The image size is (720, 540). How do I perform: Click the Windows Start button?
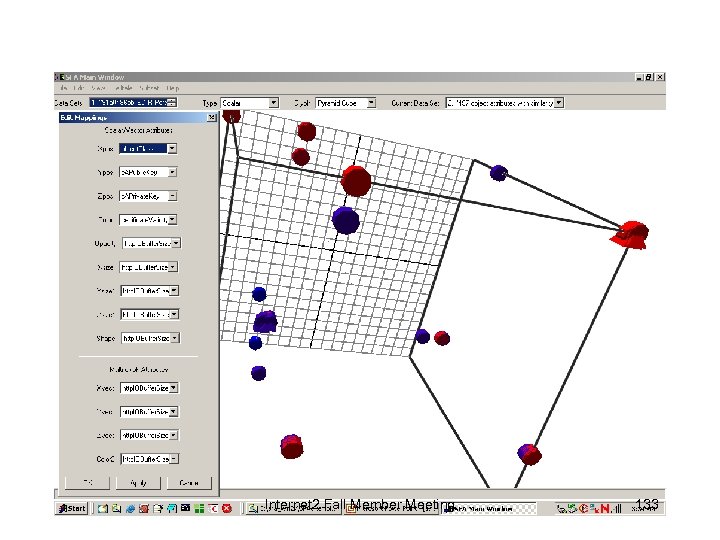(x=73, y=508)
